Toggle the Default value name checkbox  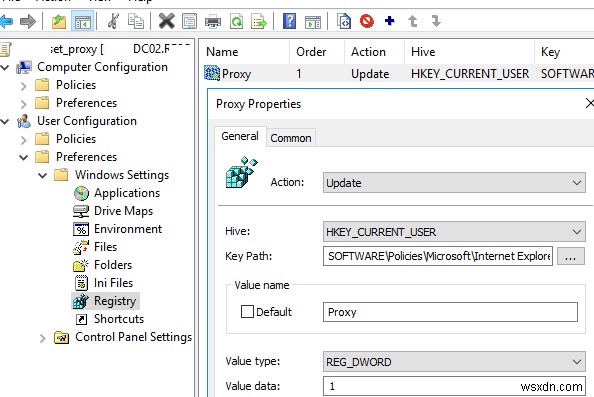247,312
